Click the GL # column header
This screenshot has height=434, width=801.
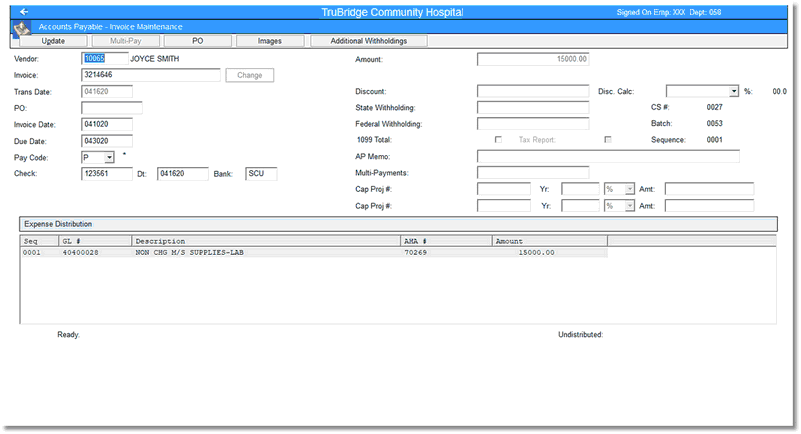coord(95,241)
